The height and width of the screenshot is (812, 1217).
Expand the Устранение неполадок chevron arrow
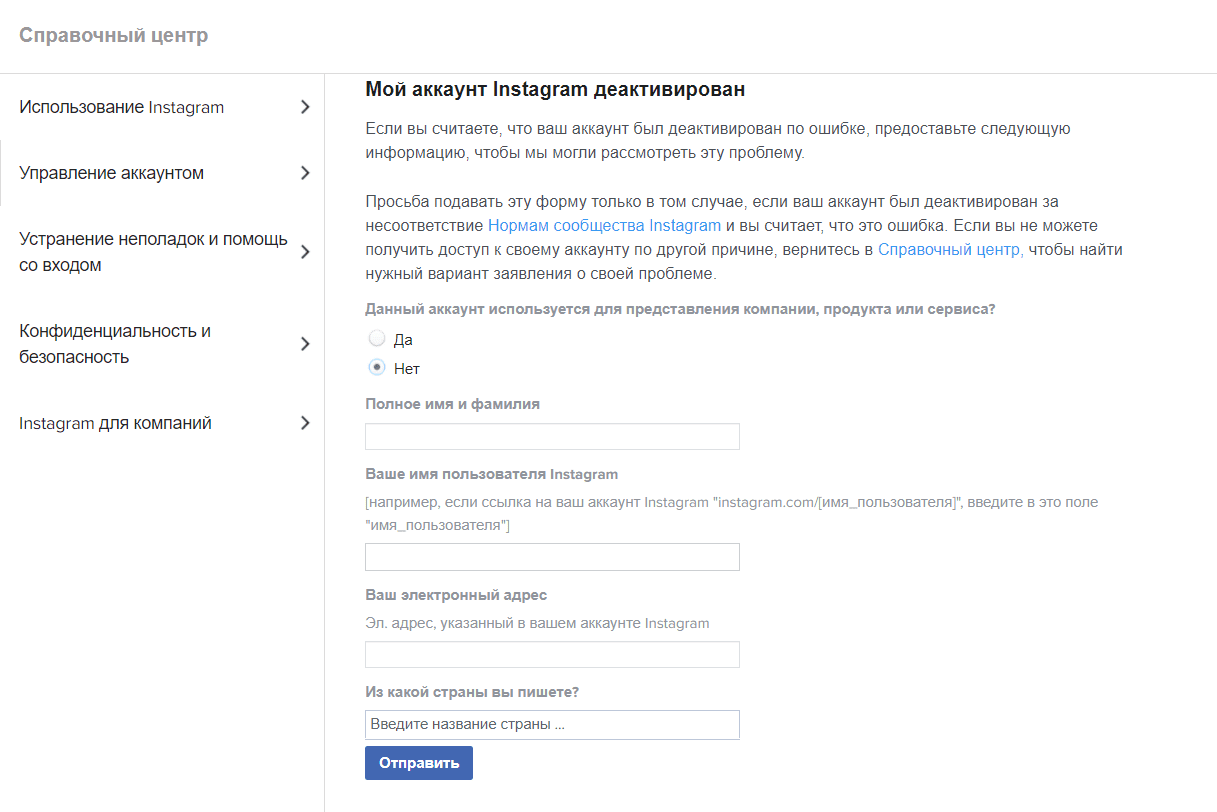(305, 252)
